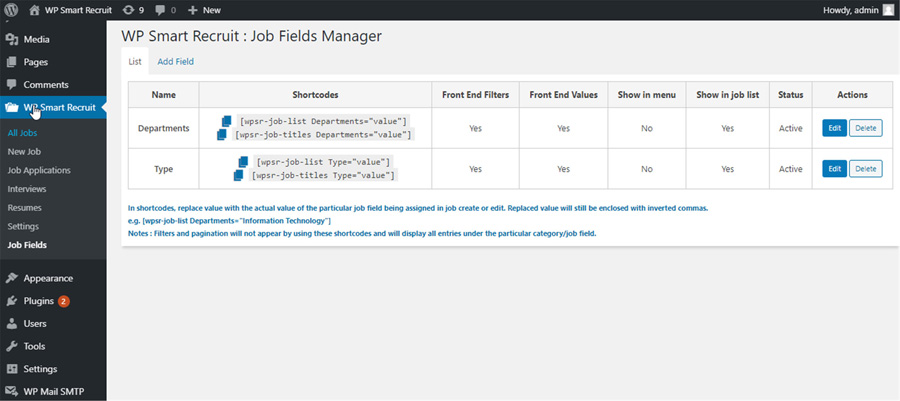Screen dimensions: 900x401
Task: Switch to the Add Field tab
Action: 175,62
